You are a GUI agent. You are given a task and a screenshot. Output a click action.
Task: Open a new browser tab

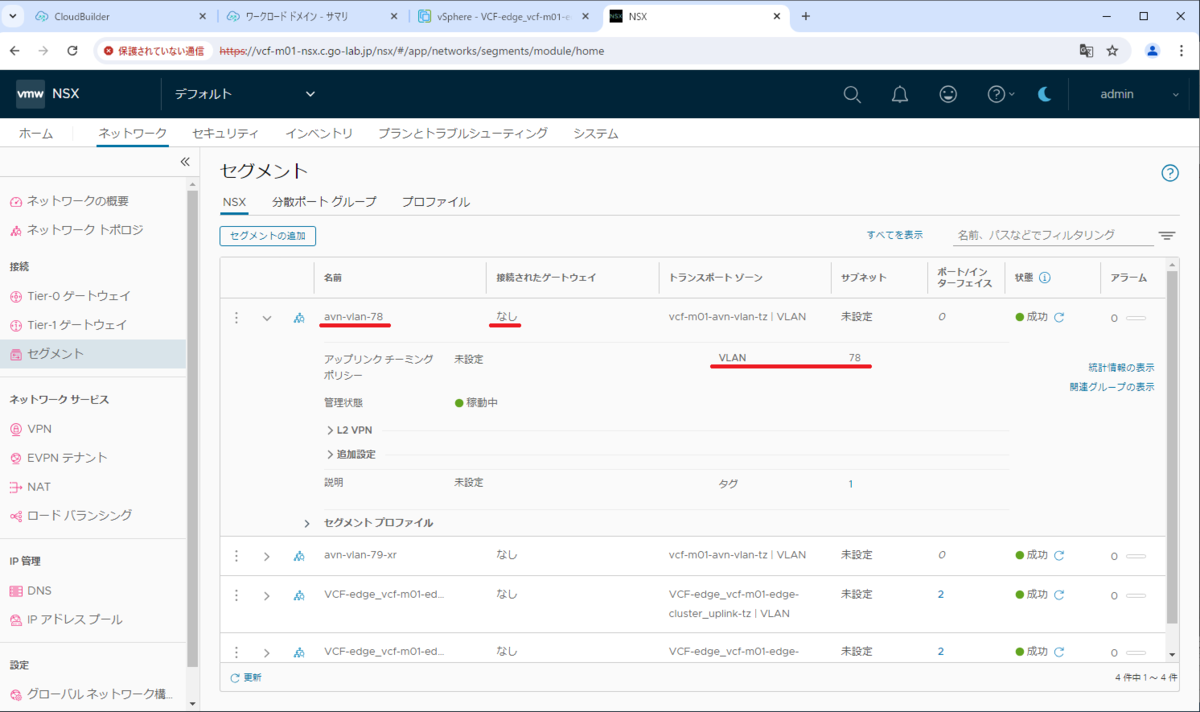(806, 16)
